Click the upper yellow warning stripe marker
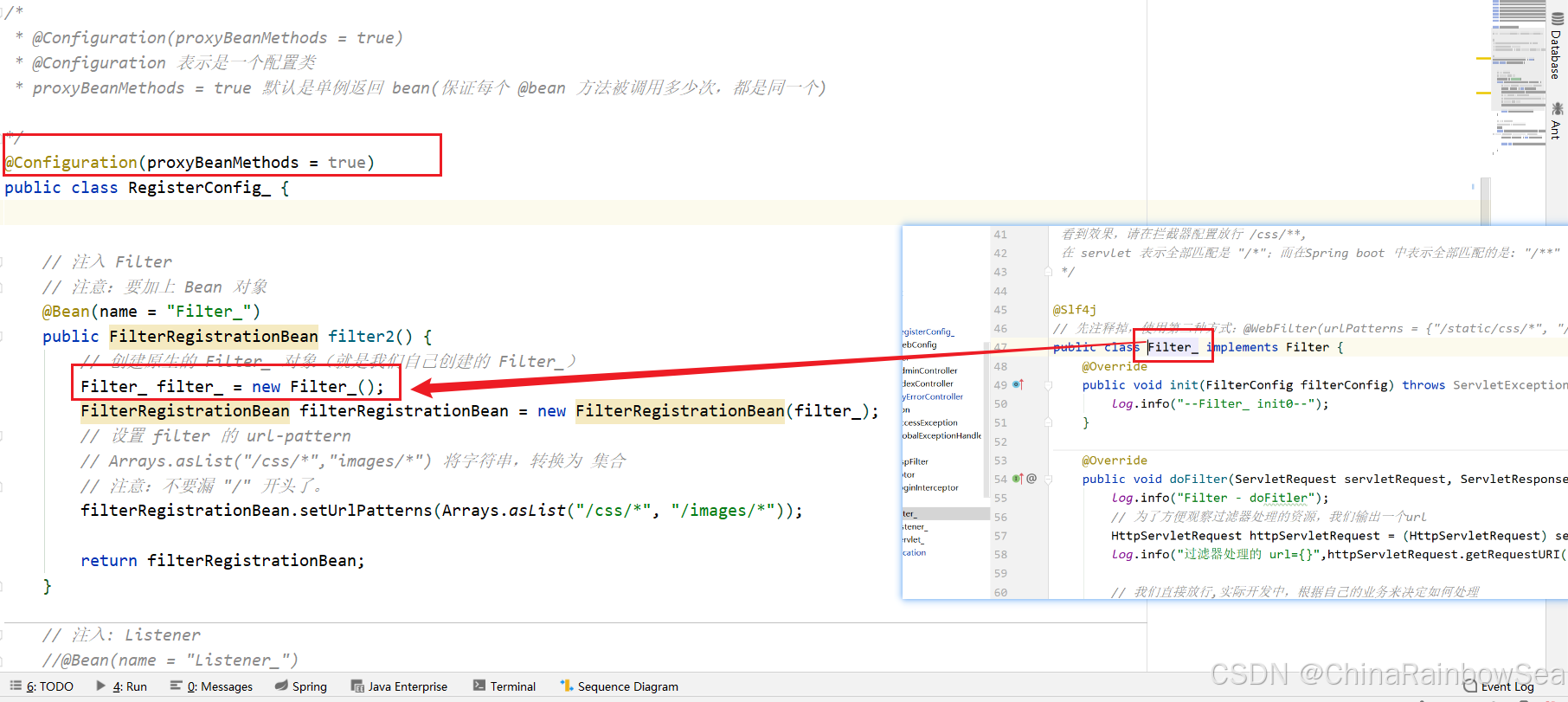The image size is (1568, 702). [x=1483, y=58]
